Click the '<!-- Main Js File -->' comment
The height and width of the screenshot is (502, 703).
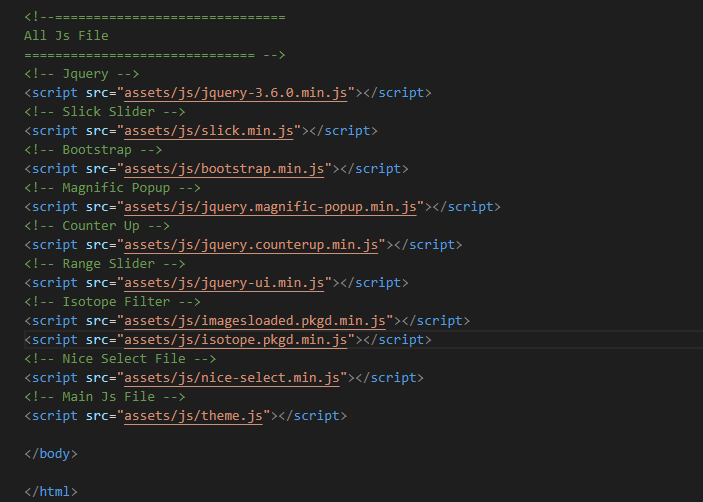tap(105, 397)
